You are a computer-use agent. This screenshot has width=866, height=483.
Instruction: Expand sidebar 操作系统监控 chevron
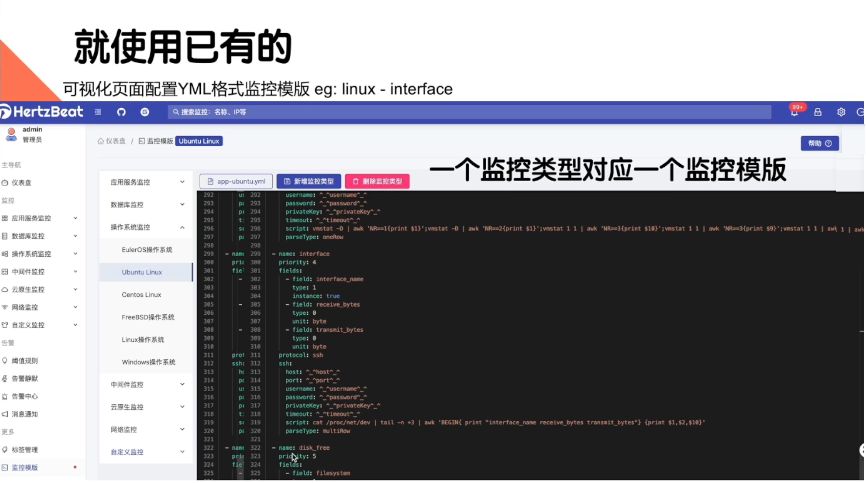point(76,254)
